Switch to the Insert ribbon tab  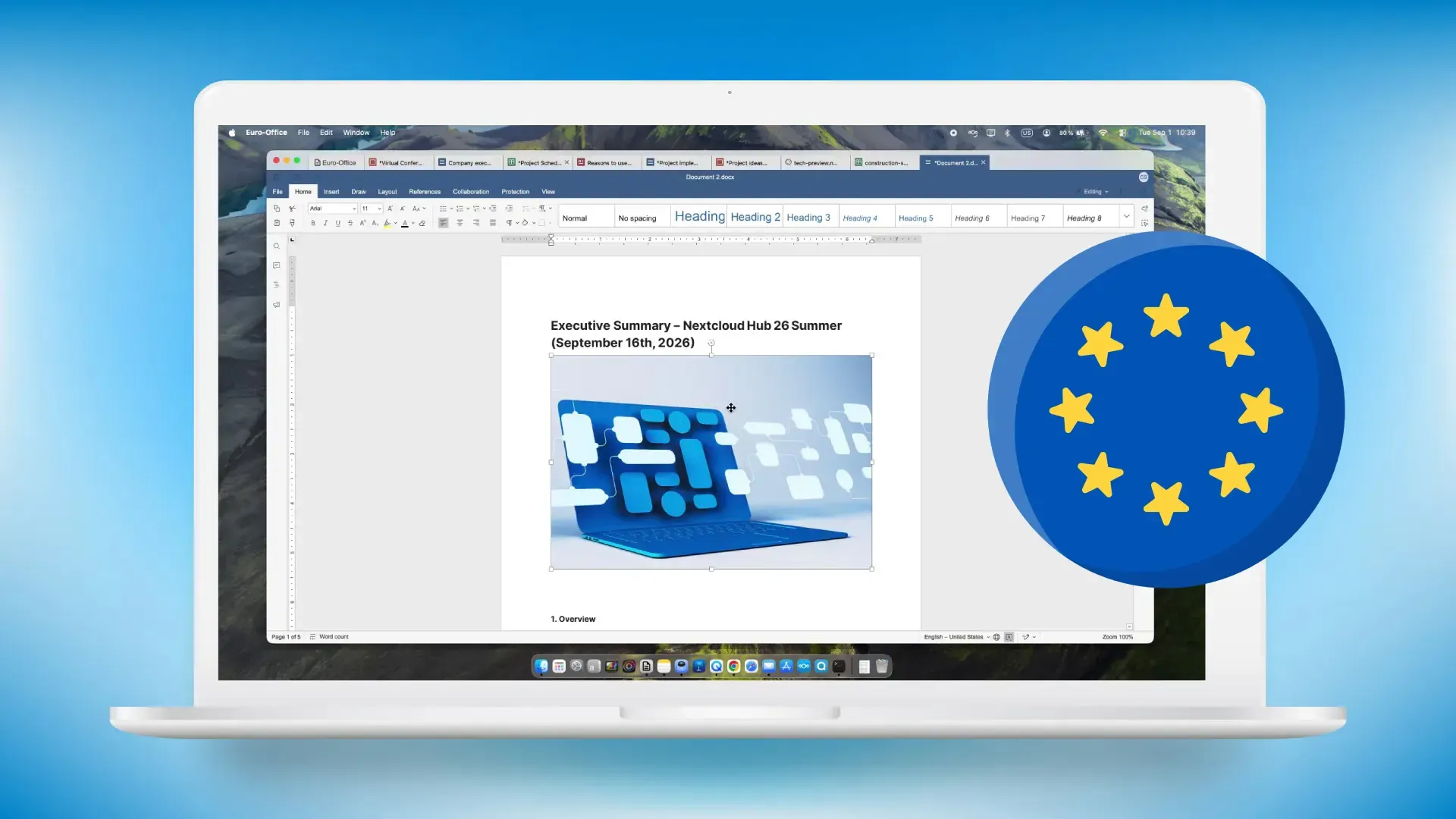coord(331,192)
